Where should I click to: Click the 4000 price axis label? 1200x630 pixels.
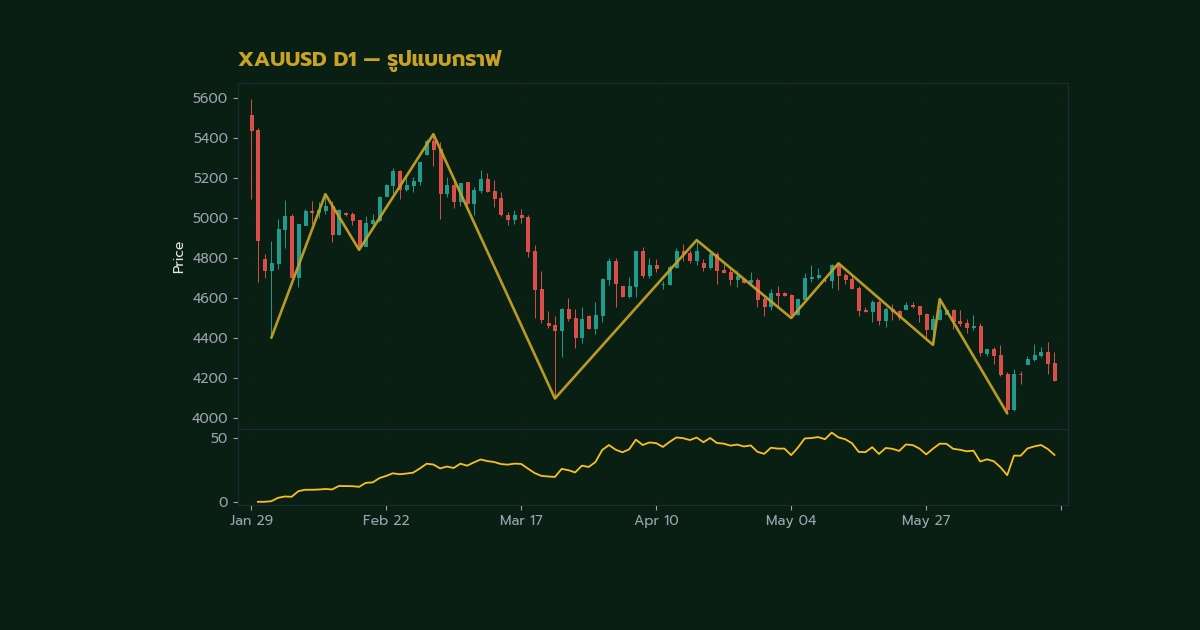tap(210, 418)
